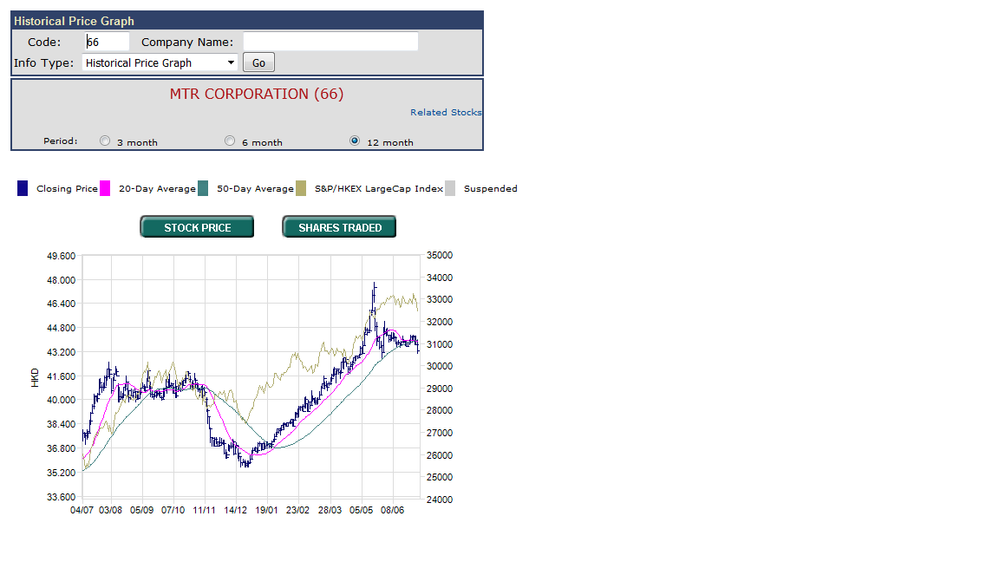Click the Historical Price Graph title bar text
The image size is (999, 562).
click(x=74, y=21)
